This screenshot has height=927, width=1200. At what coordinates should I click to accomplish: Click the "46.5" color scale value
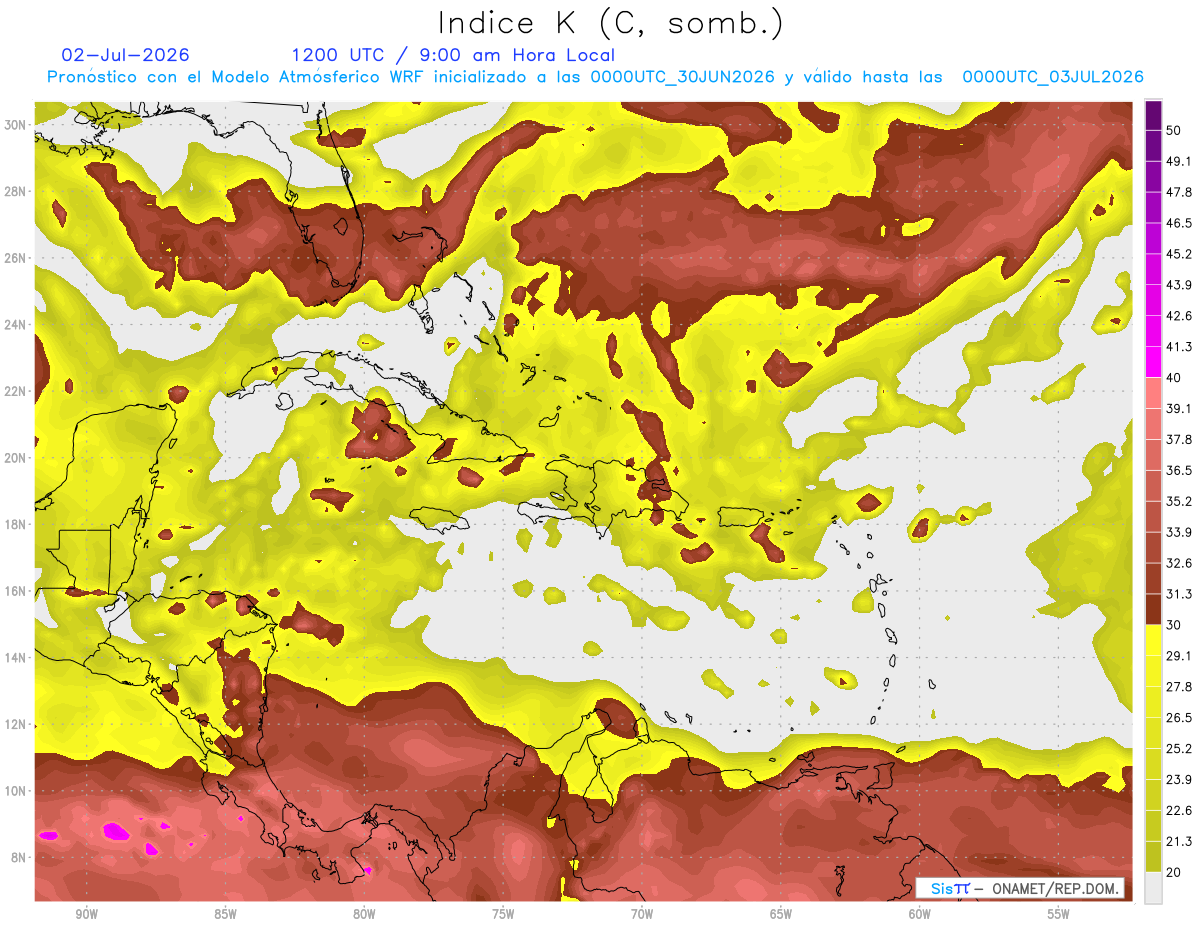coord(1179,223)
